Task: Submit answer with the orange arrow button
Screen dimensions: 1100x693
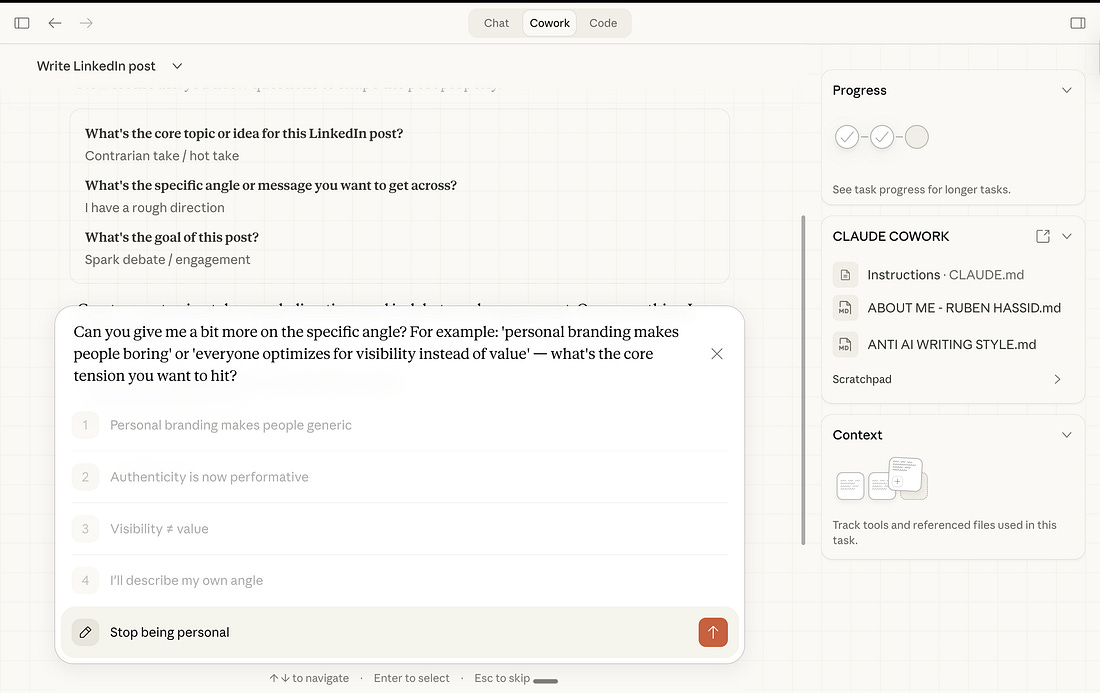Action: point(713,632)
